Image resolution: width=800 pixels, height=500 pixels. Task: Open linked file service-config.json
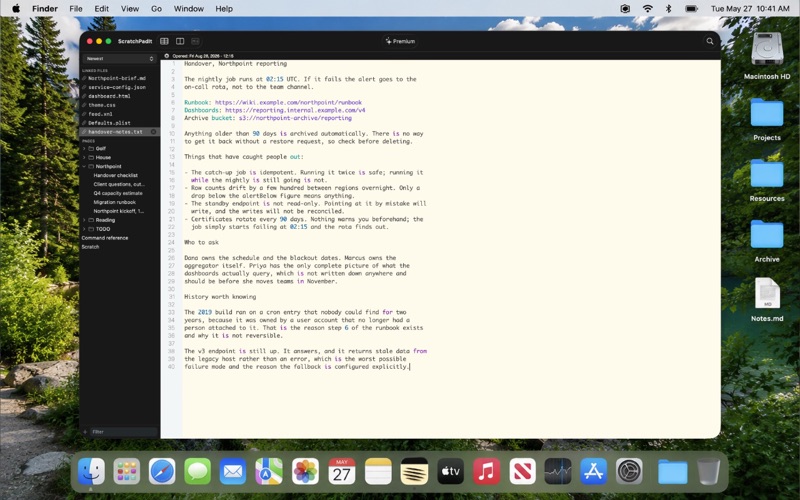[x=117, y=87]
